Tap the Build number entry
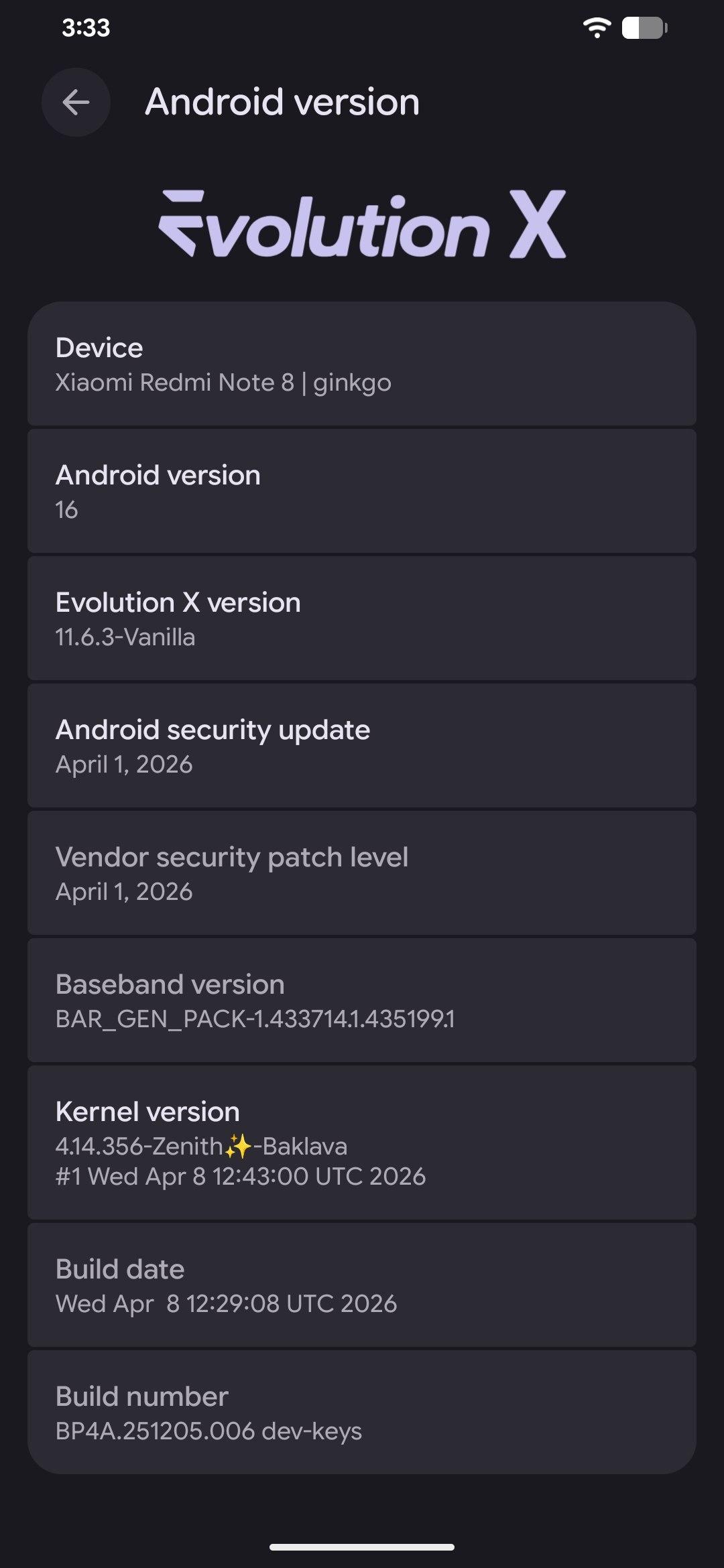Viewport: 724px width, 1568px height. tap(362, 1413)
